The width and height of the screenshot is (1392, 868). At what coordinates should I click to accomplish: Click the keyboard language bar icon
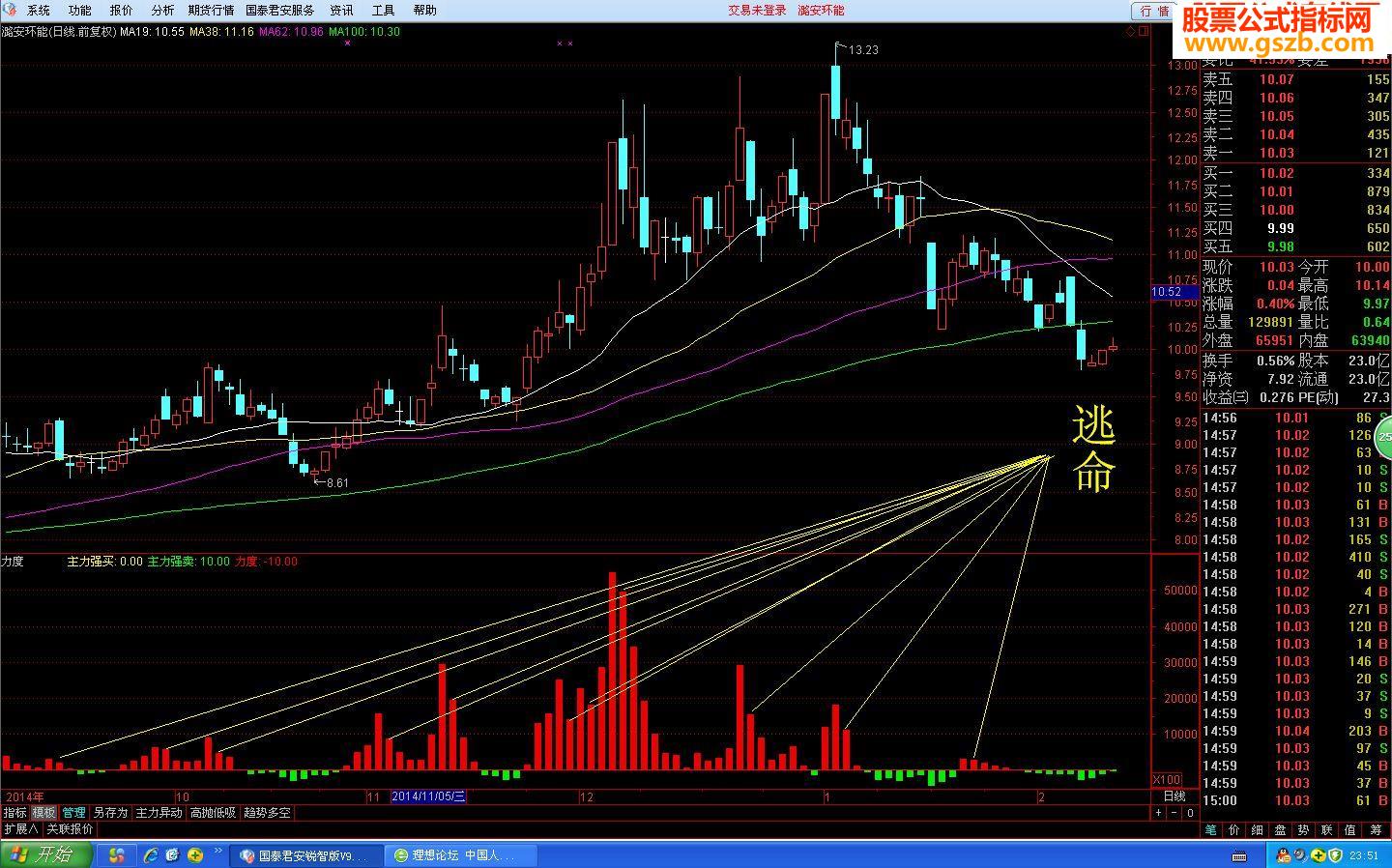tap(1239, 856)
